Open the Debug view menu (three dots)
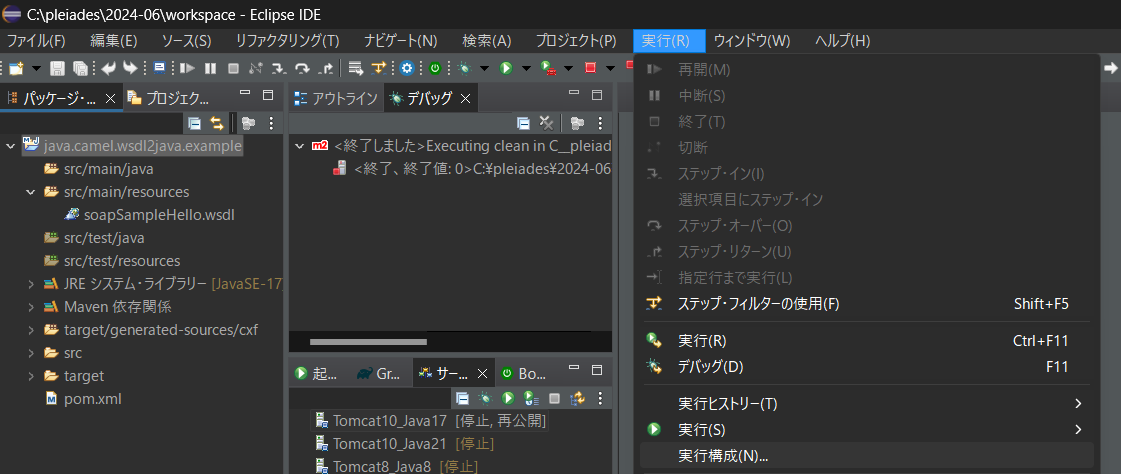 click(600, 123)
